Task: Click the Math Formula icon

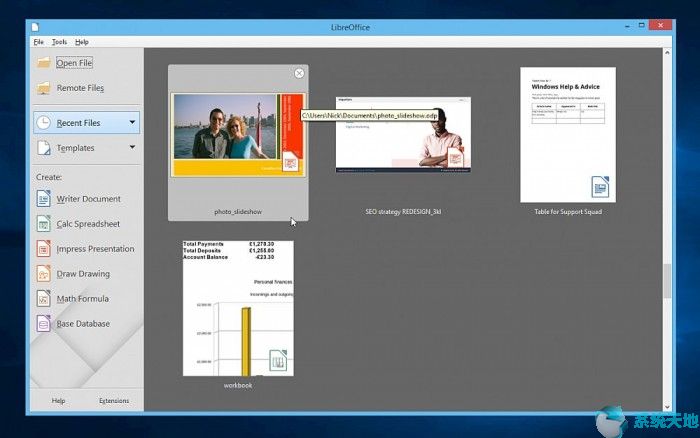Action: coord(43,299)
